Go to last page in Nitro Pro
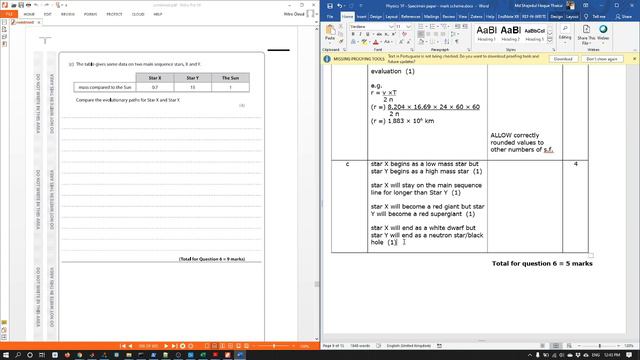This screenshot has width=640, height=360. click(174, 346)
